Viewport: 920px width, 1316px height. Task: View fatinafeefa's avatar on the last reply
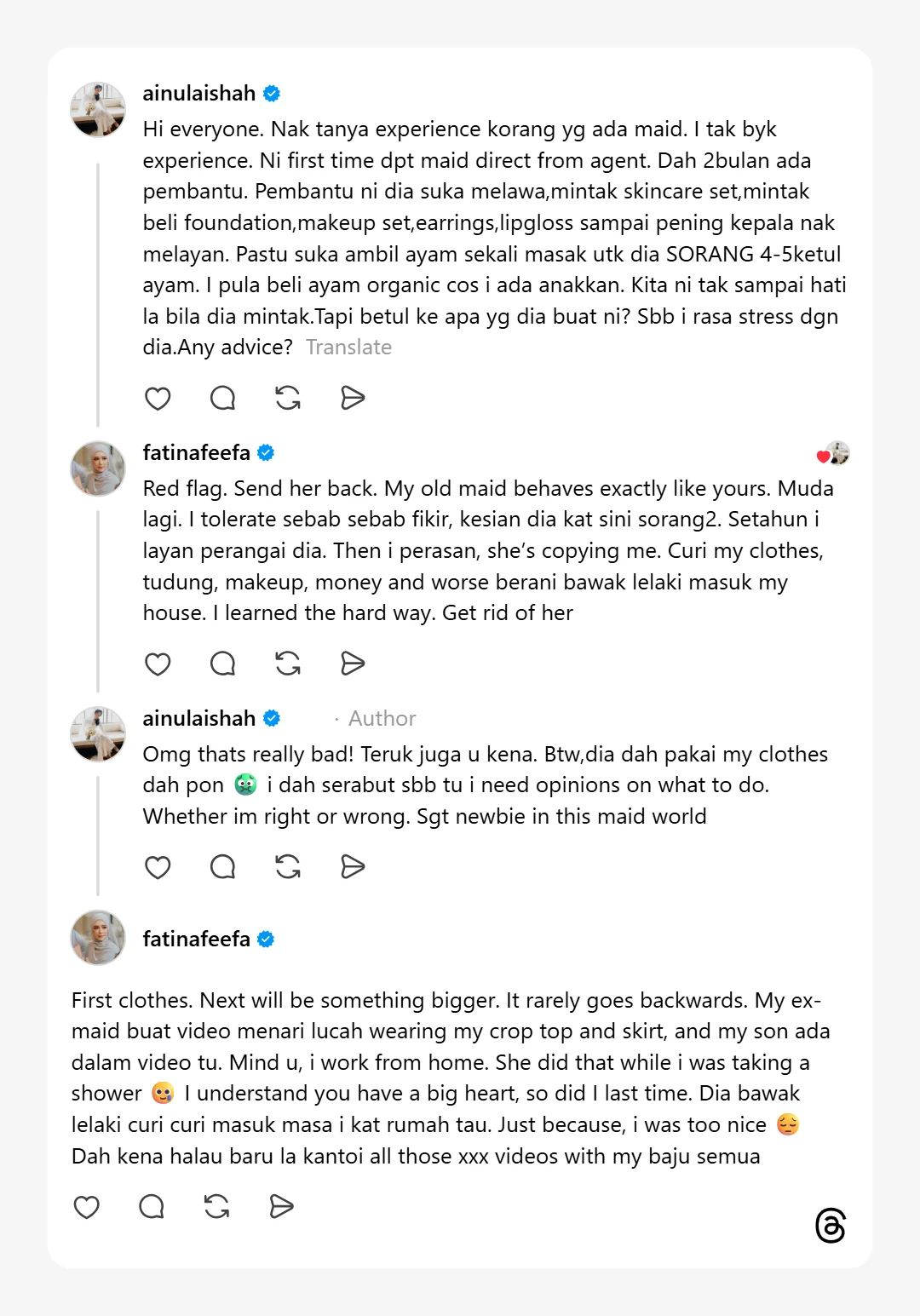[98, 938]
